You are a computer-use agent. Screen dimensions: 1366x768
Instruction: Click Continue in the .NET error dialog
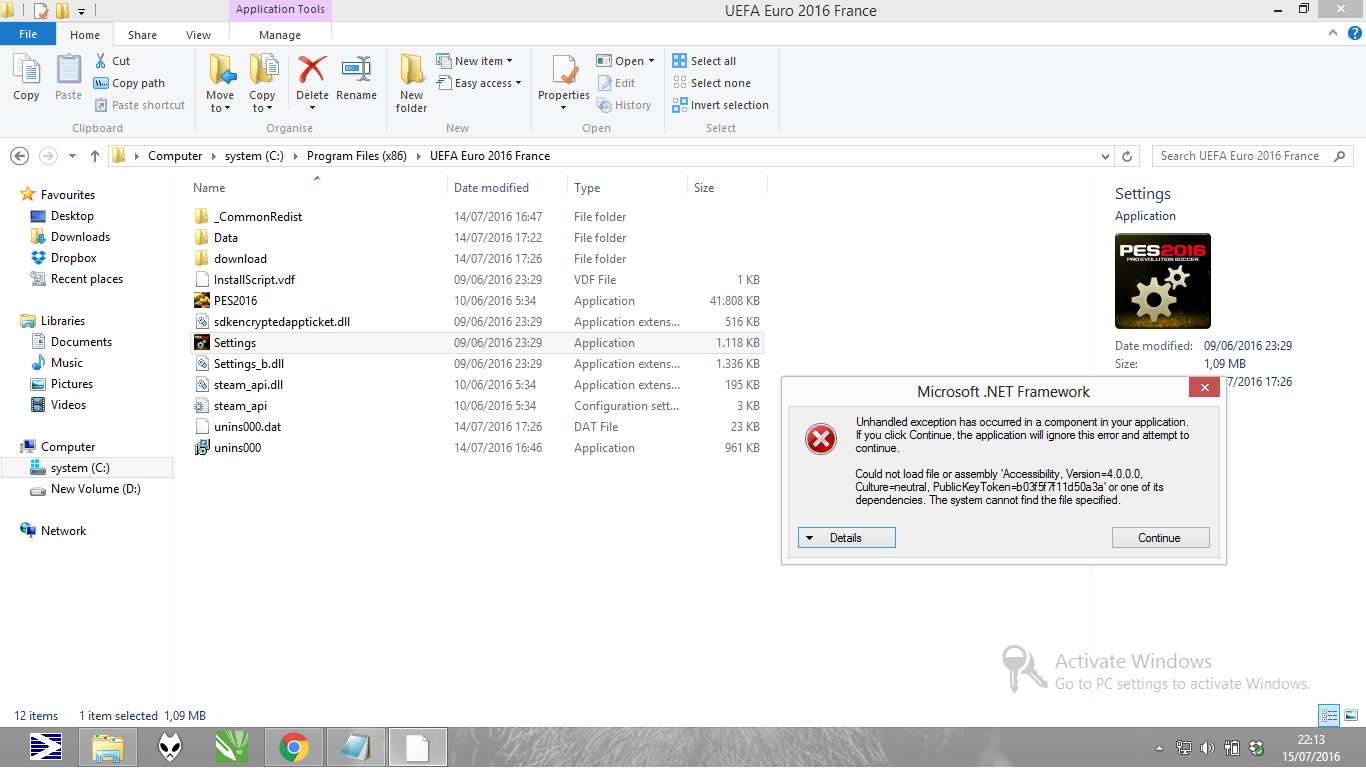point(1160,538)
